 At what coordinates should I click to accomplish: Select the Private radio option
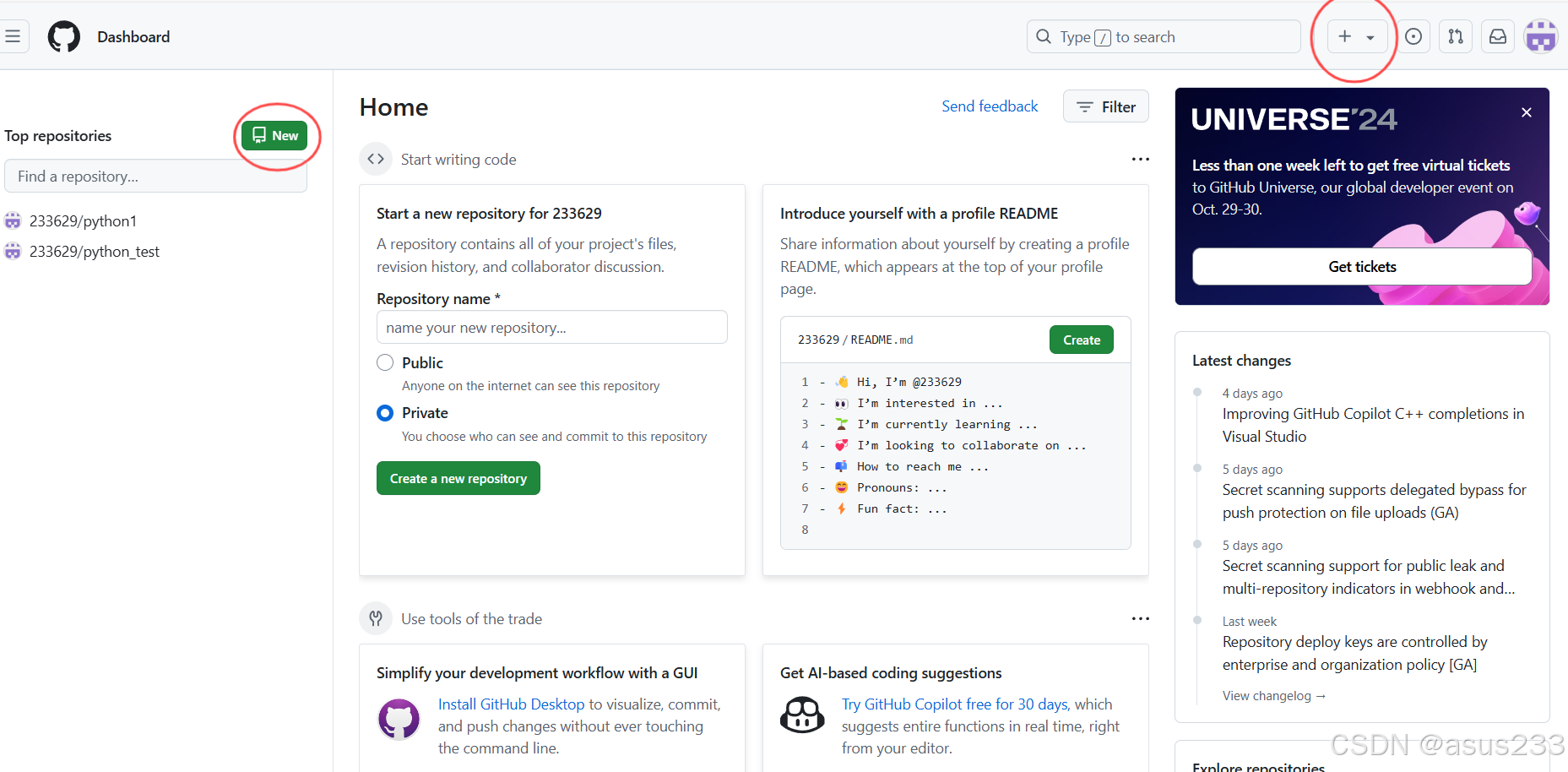385,413
